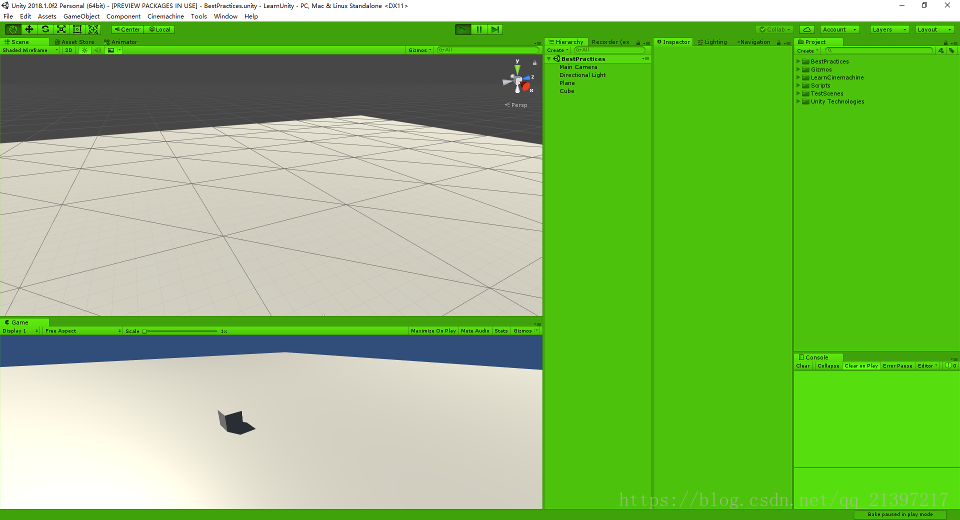Screen dimensions: 960x520
Task: Open the Assets menu
Action: [47, 17]
